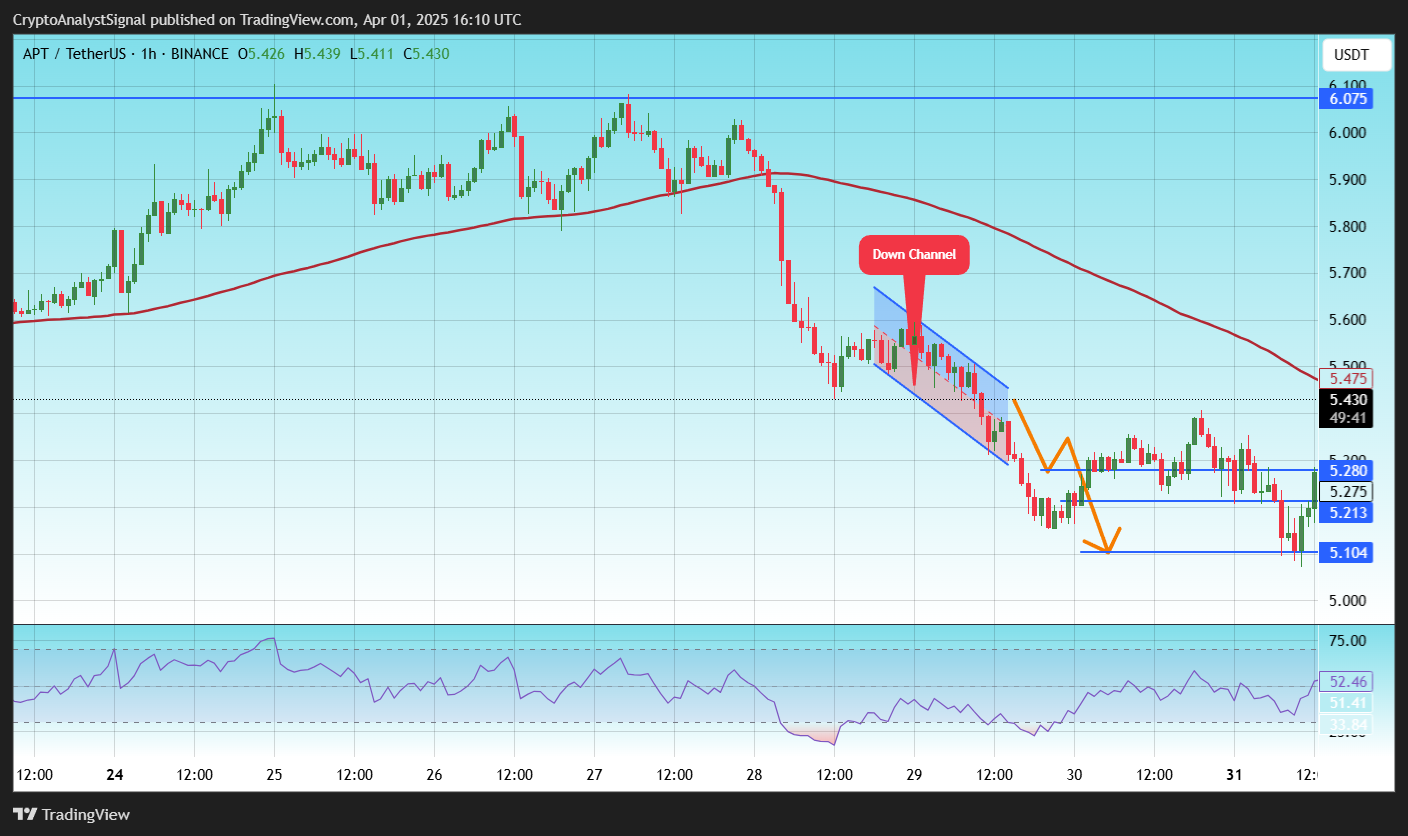Select the 5.213 horizontal line price label

(x=1346, y=512)
